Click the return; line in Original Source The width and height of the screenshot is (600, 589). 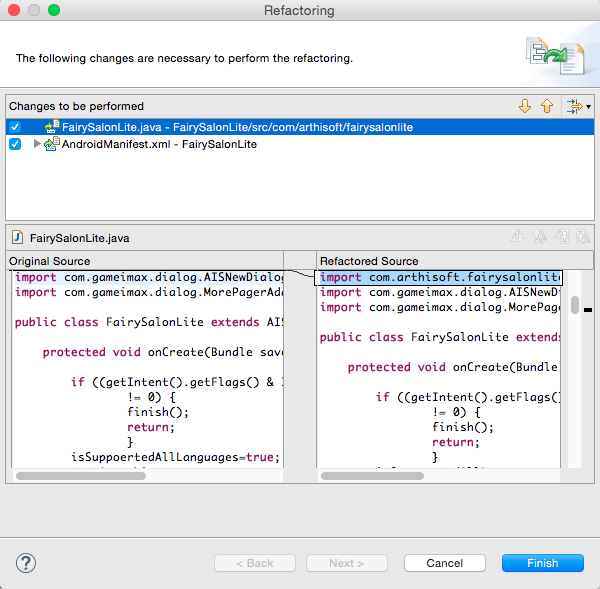click(x=150, y=427)
